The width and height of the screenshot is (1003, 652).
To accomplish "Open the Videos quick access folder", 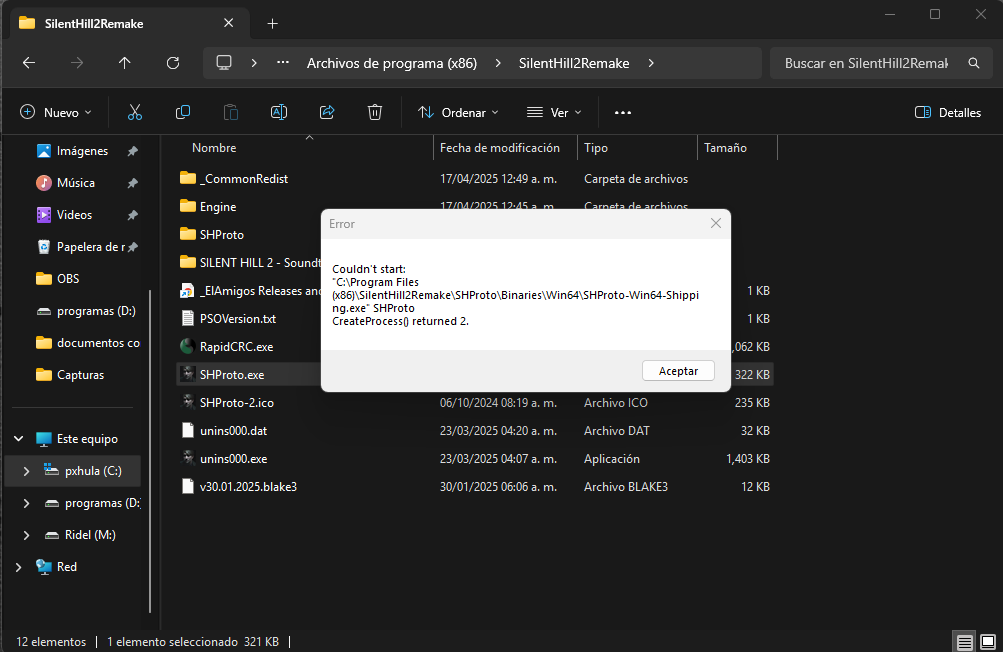I will coord(74,215).
